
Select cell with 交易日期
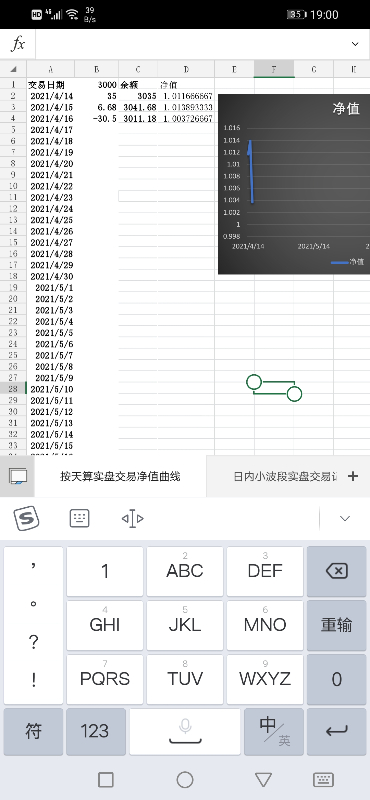click(x=51, y=84)
